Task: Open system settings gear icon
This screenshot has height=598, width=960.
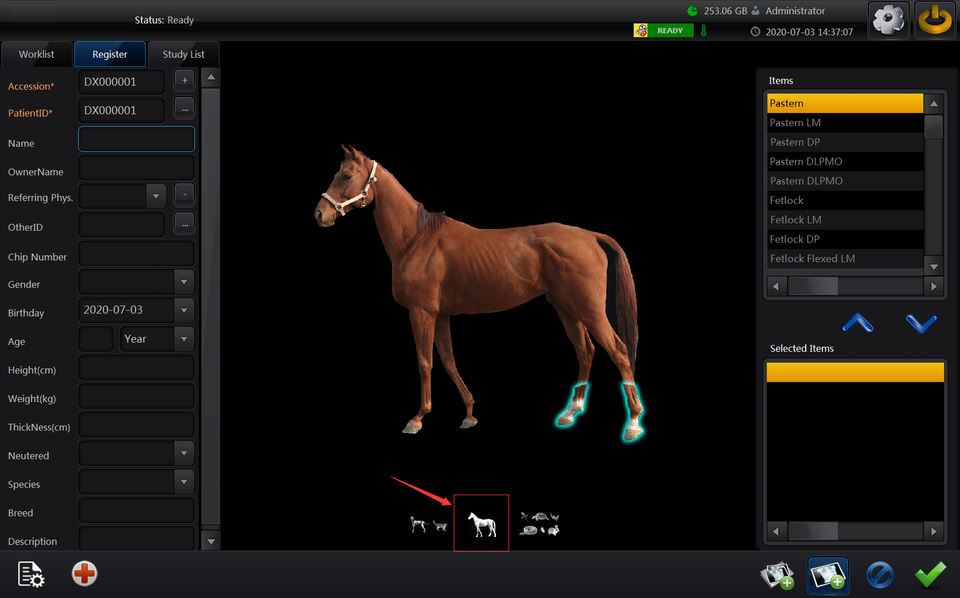Action: click(x=888, y=20)
